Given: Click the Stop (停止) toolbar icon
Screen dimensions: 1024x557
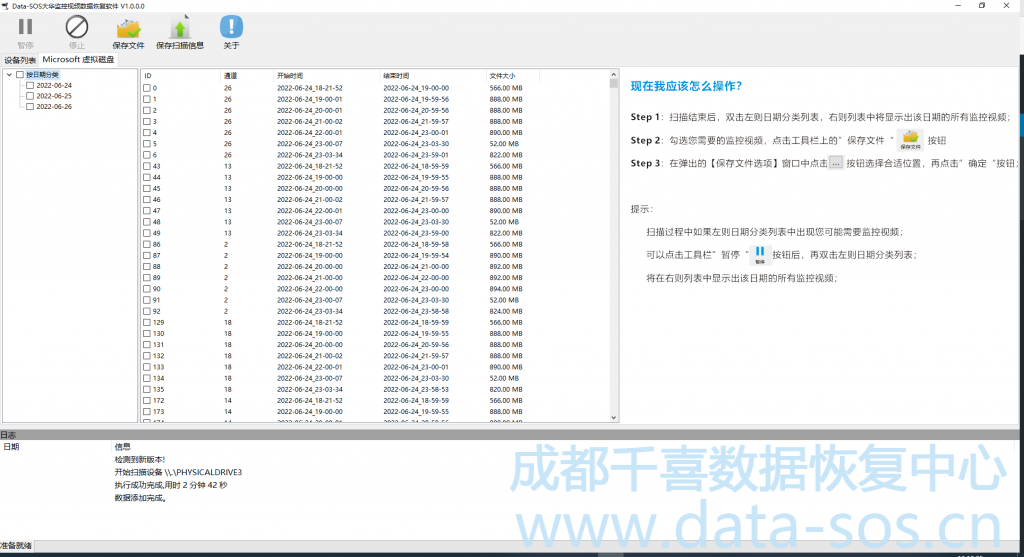Looking at the screenshot, I should tap(76, 27).
